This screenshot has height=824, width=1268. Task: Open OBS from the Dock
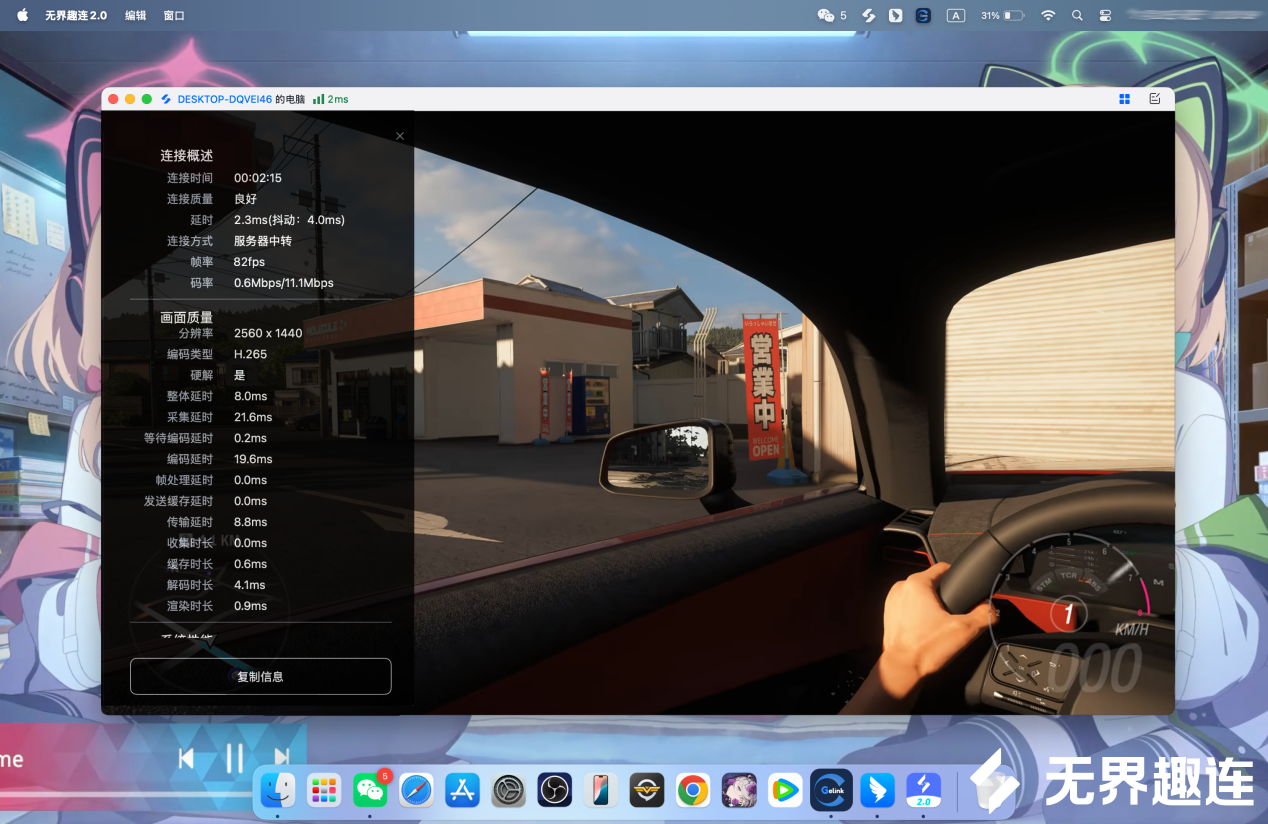(554, 790)
